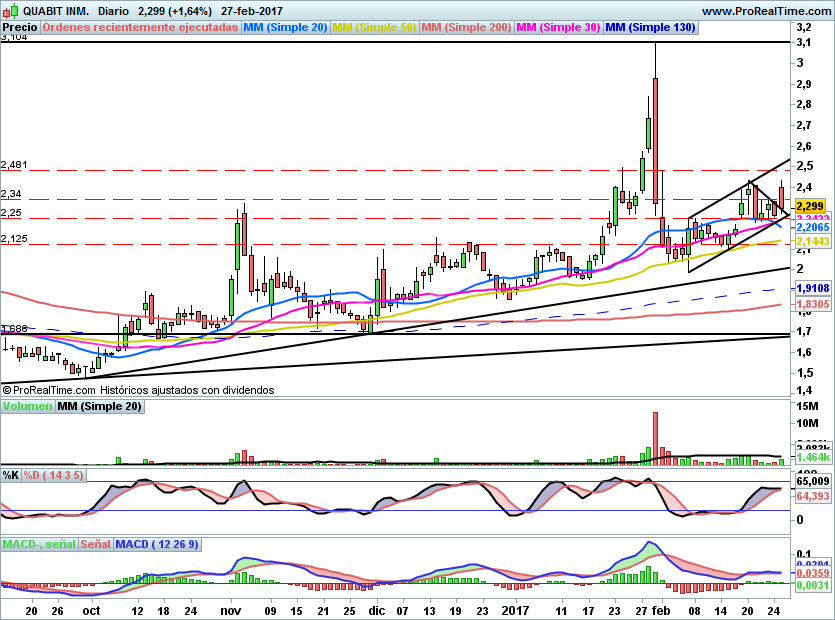This screenshot has height=620, width=835.
Task: Click the 2,481 resistance level label
Action: click(x=14, y=165)
